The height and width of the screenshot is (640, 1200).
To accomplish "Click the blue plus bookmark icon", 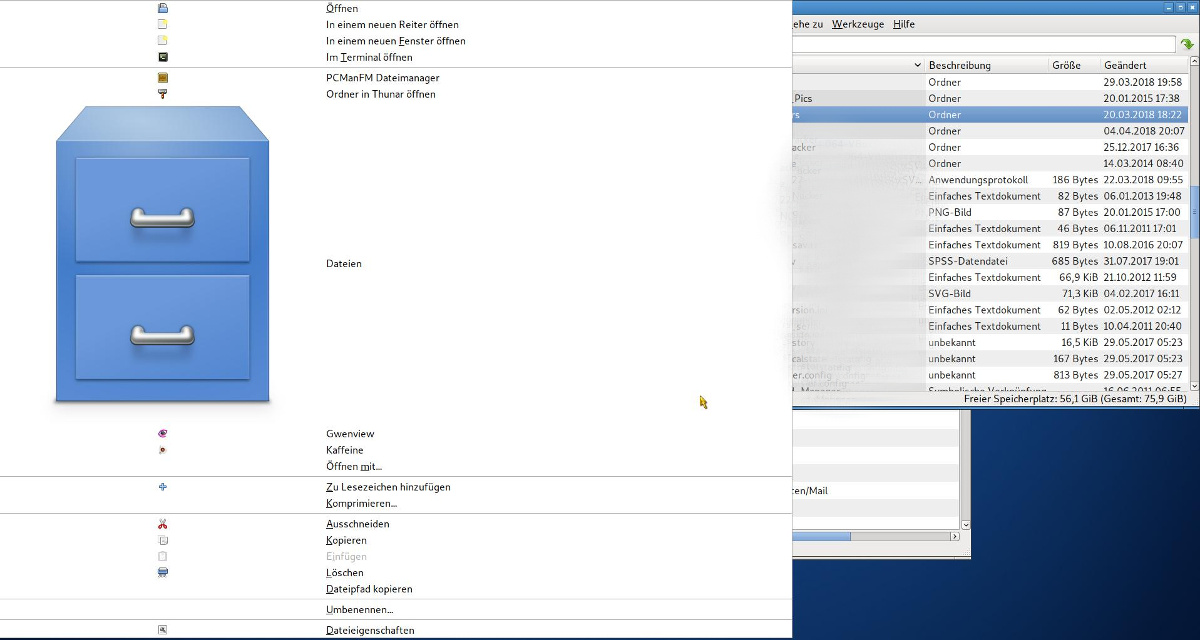I will 163,487.
